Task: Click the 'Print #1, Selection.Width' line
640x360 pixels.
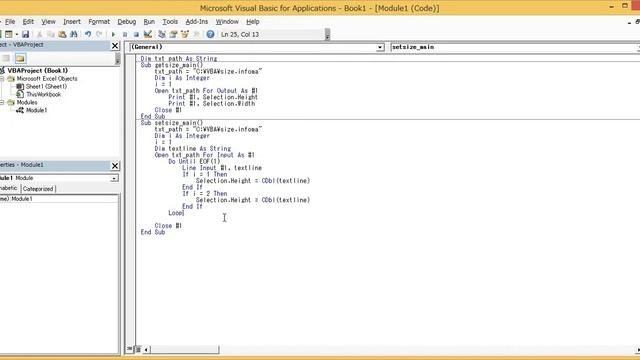Action: click(x=211, y=104)
